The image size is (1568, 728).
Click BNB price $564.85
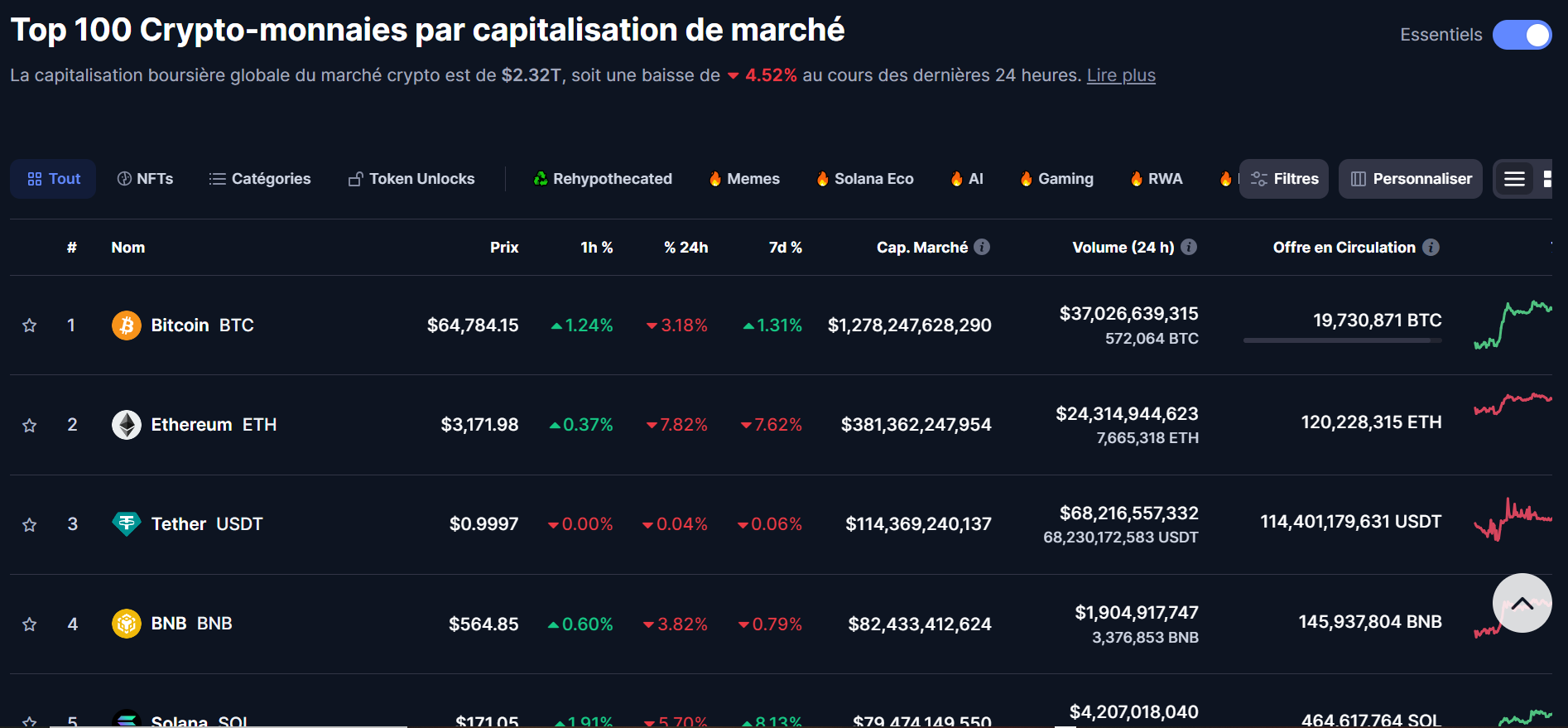point(483,624)
